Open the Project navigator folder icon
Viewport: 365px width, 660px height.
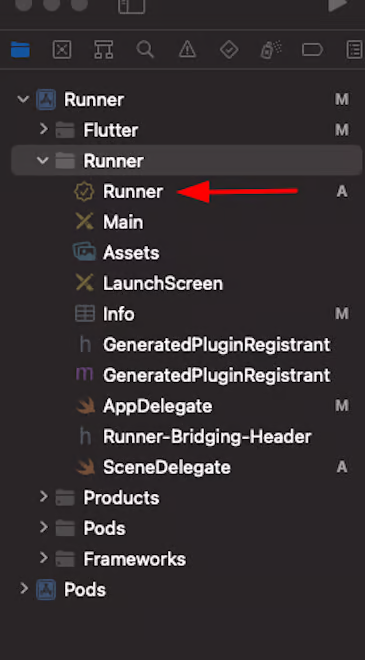click(x=20, y=50)
